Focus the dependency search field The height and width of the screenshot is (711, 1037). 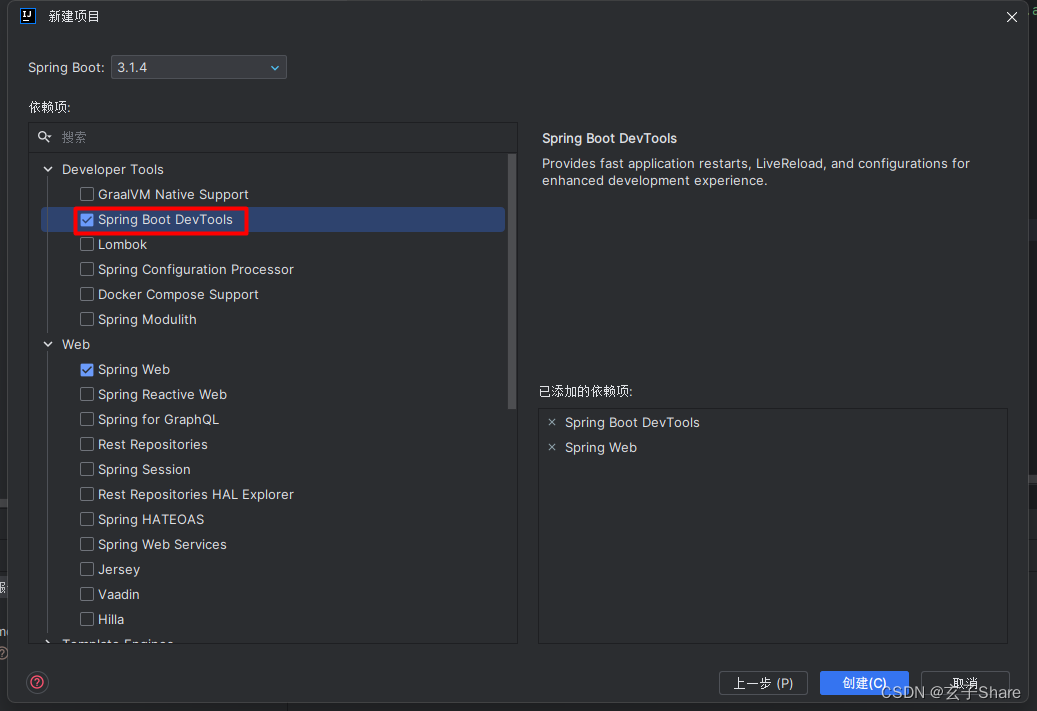272,137
